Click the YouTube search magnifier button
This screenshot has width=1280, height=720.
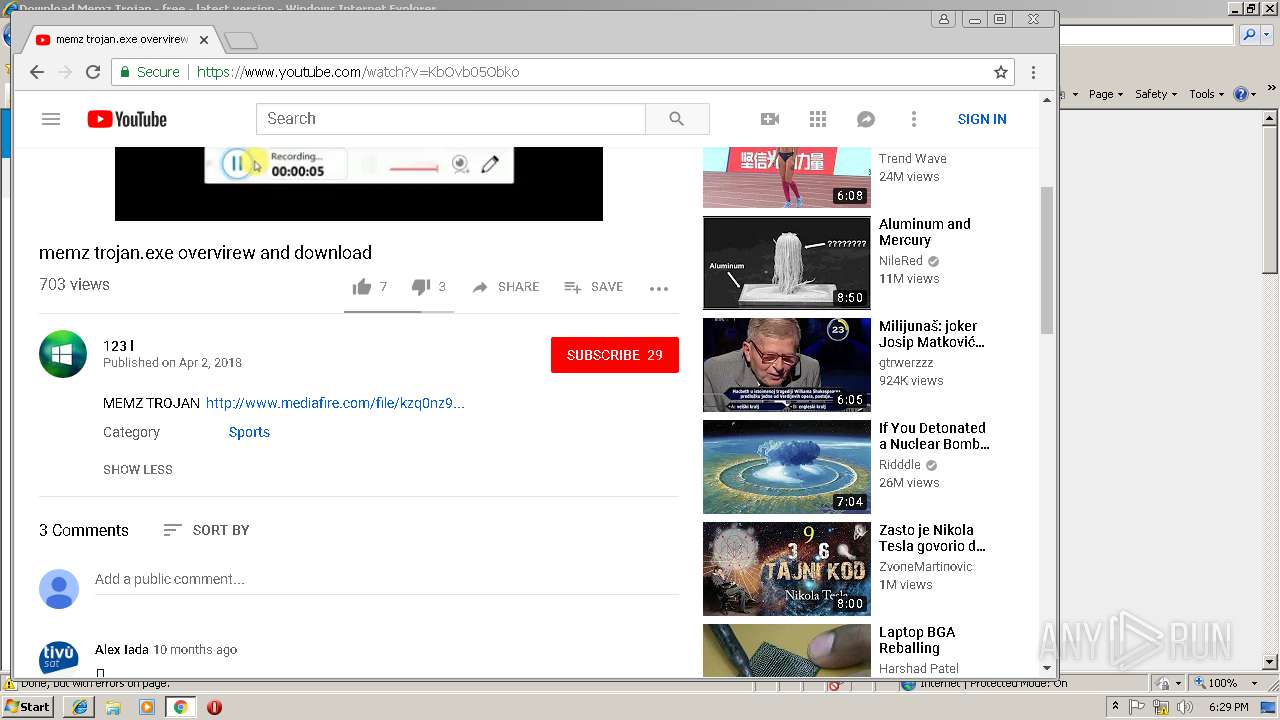point(677,119)
